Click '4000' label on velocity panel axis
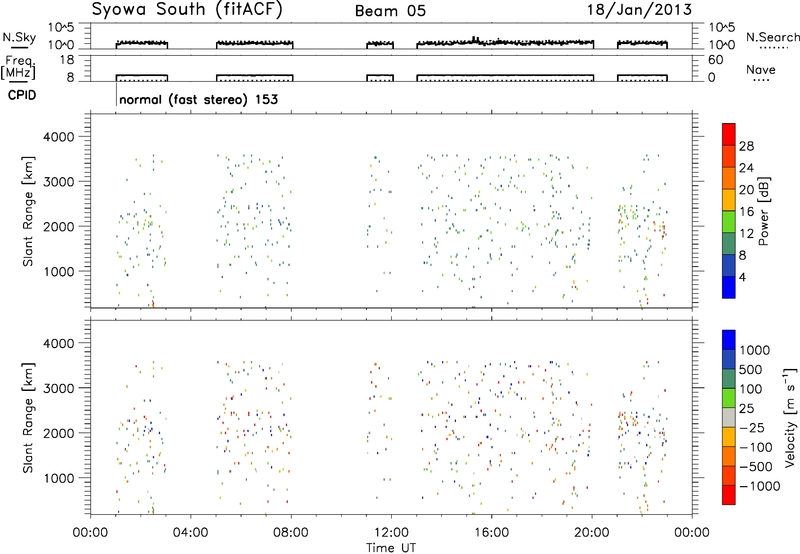 coord(58,343)
